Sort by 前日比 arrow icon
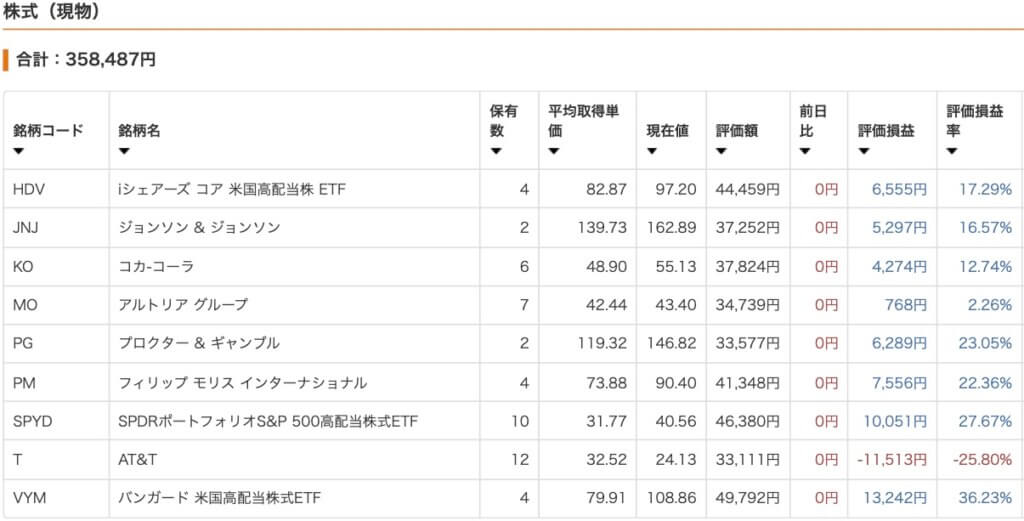 [805, 151]
